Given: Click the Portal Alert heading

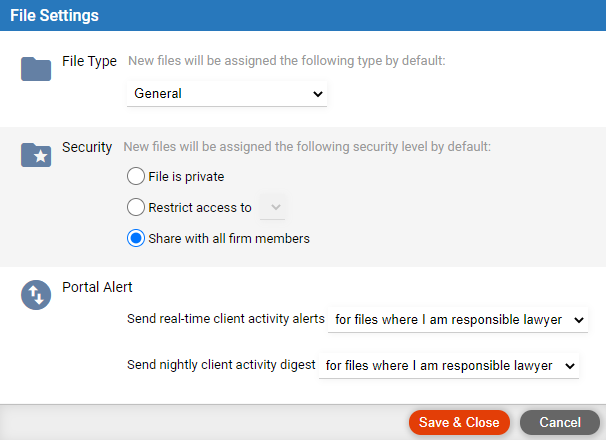Looking at the screenshot, I should (97, 287).
